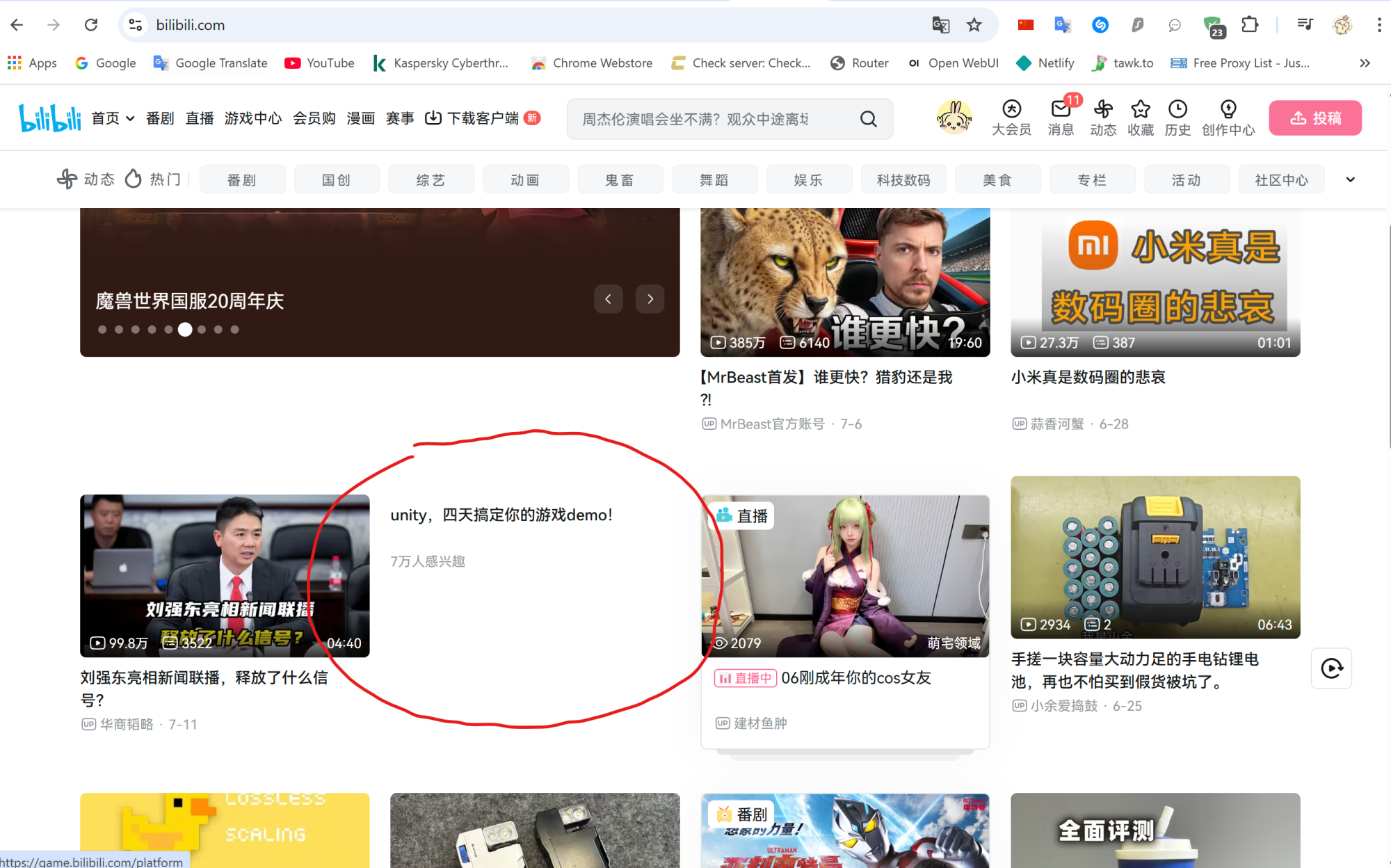
Task: Click the browser address bar URL
Action: point(191,25)
